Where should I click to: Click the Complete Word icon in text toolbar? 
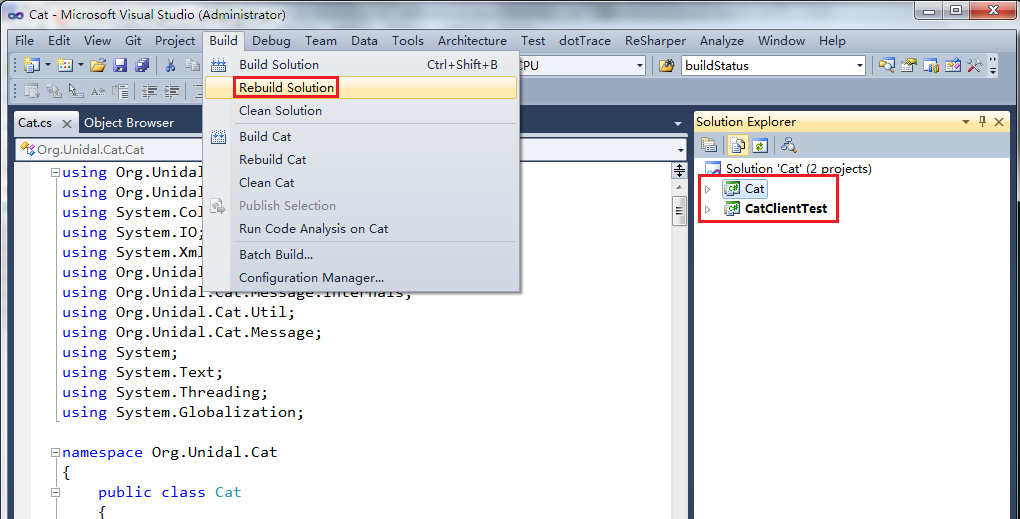tap(98, 91)
